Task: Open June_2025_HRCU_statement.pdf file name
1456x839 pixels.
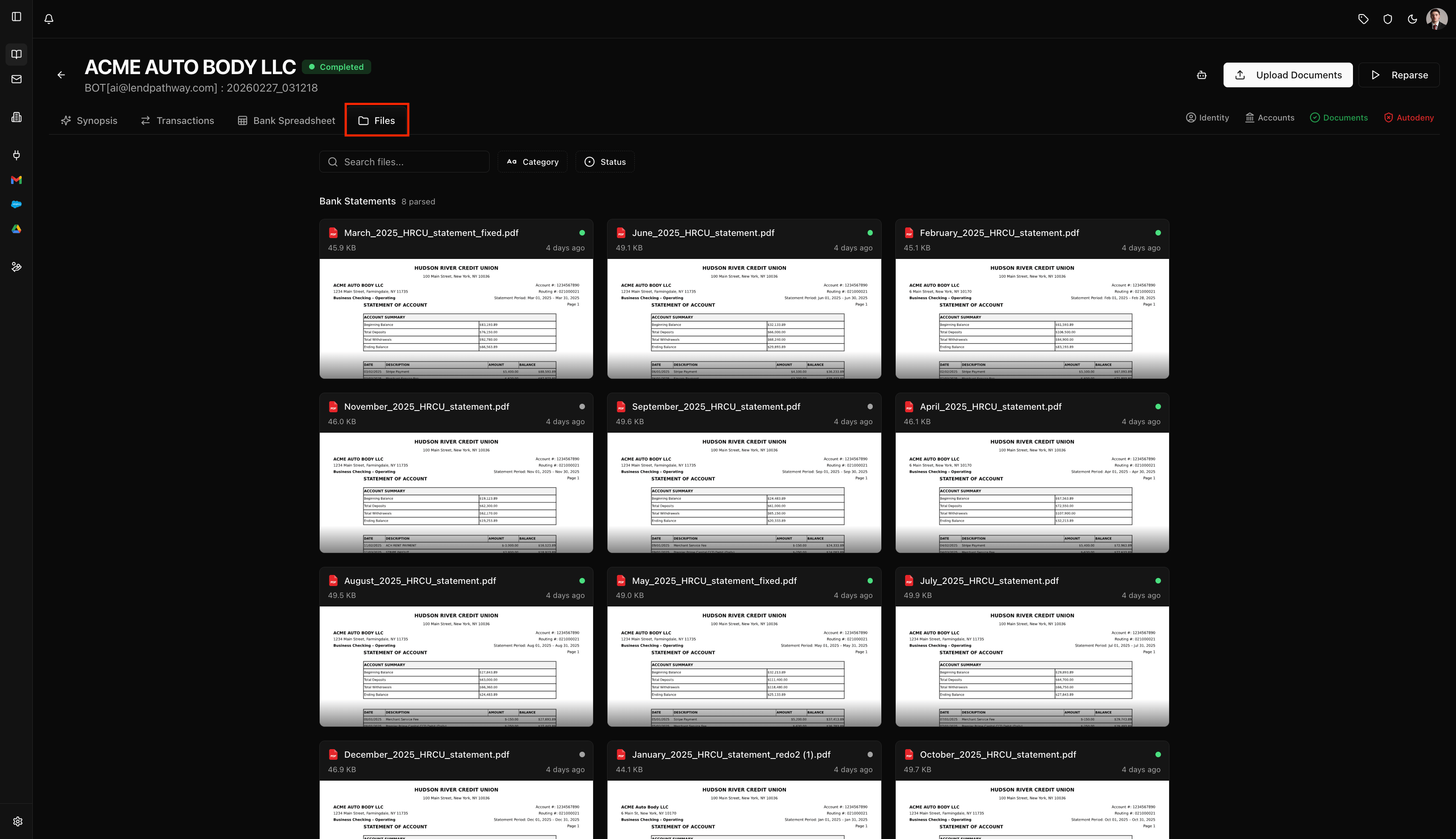Action: click(702, 233)
